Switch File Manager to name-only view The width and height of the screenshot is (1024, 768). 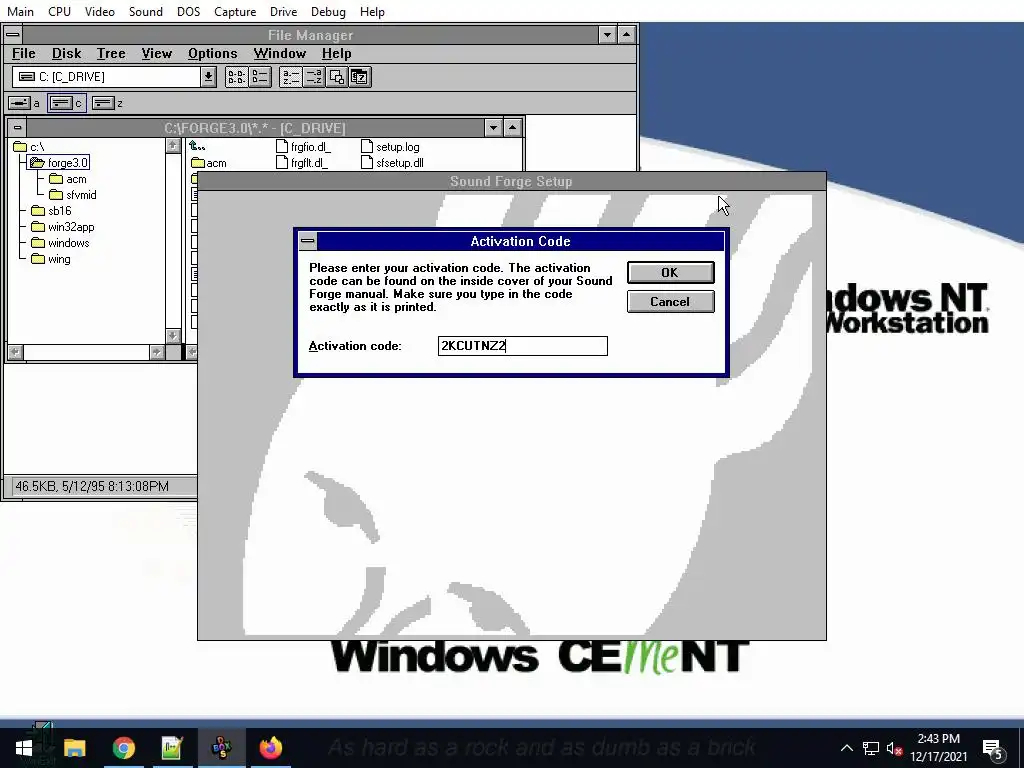click(x=236, y=77)
